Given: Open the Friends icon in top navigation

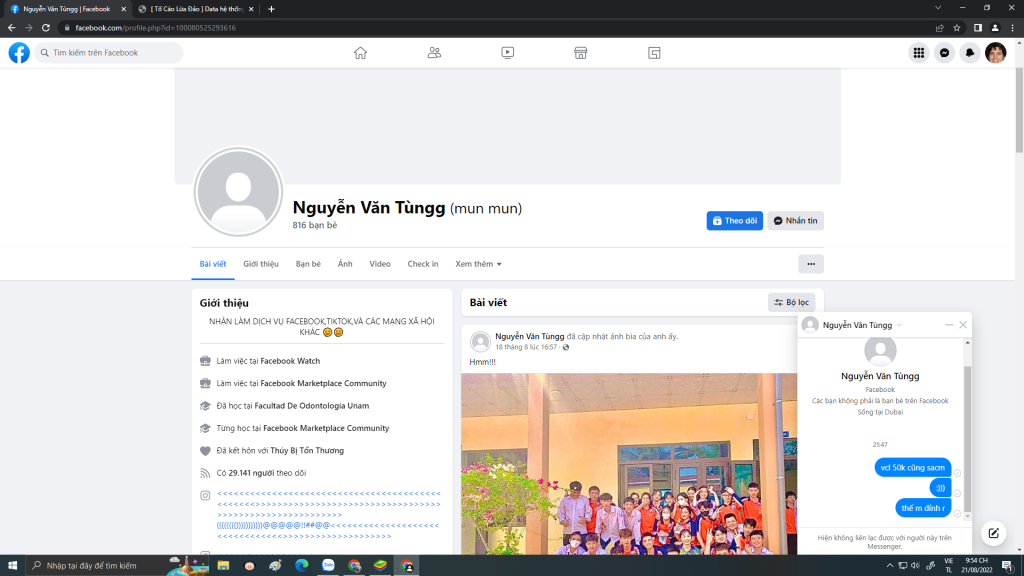Looking at the screenshot, I should 434,53.
